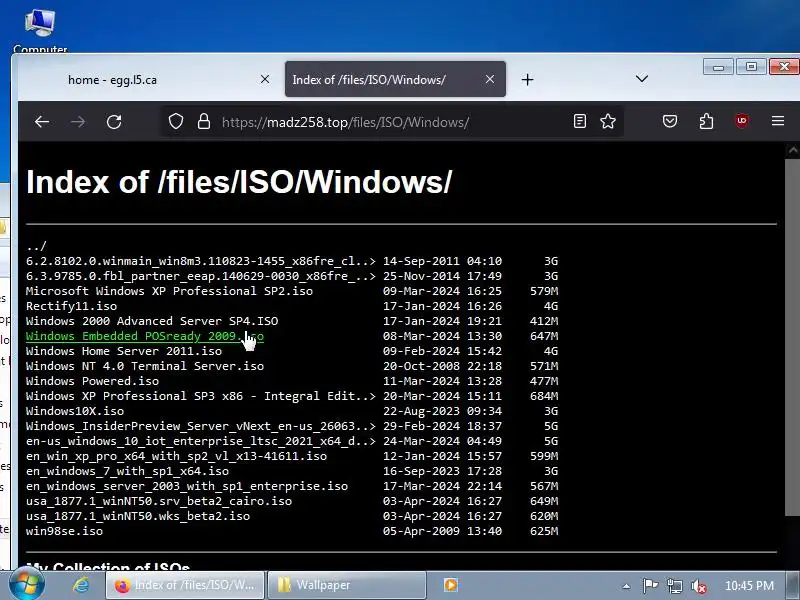Bookmark this page with the star icon
Screen dimensions: 800x600
coord(608,121)
